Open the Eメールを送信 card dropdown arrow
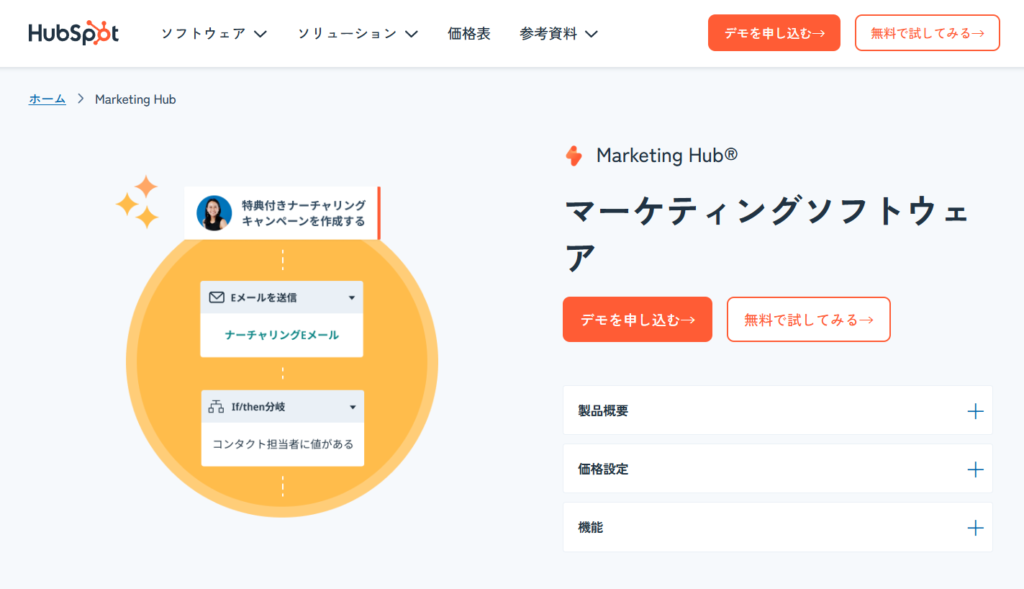This screenshot has height=589, width=1024. 352,298
